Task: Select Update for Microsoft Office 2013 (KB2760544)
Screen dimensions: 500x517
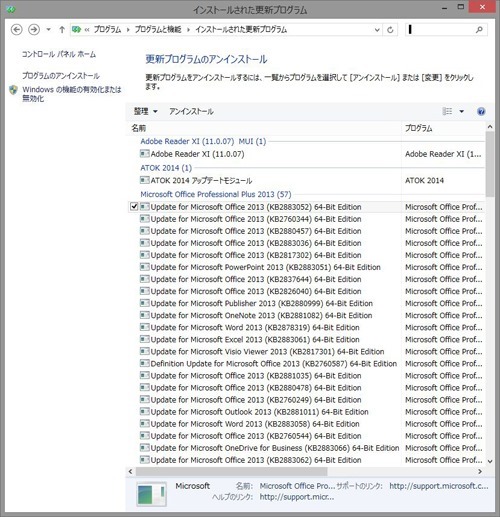Action: pyautogui.click(x=256, y=436)
